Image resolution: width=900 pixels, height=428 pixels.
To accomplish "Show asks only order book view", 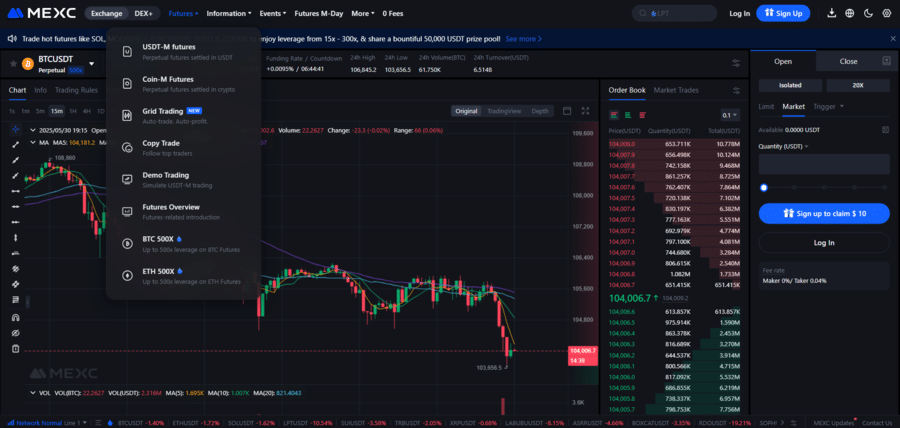I will click(642, 115).
